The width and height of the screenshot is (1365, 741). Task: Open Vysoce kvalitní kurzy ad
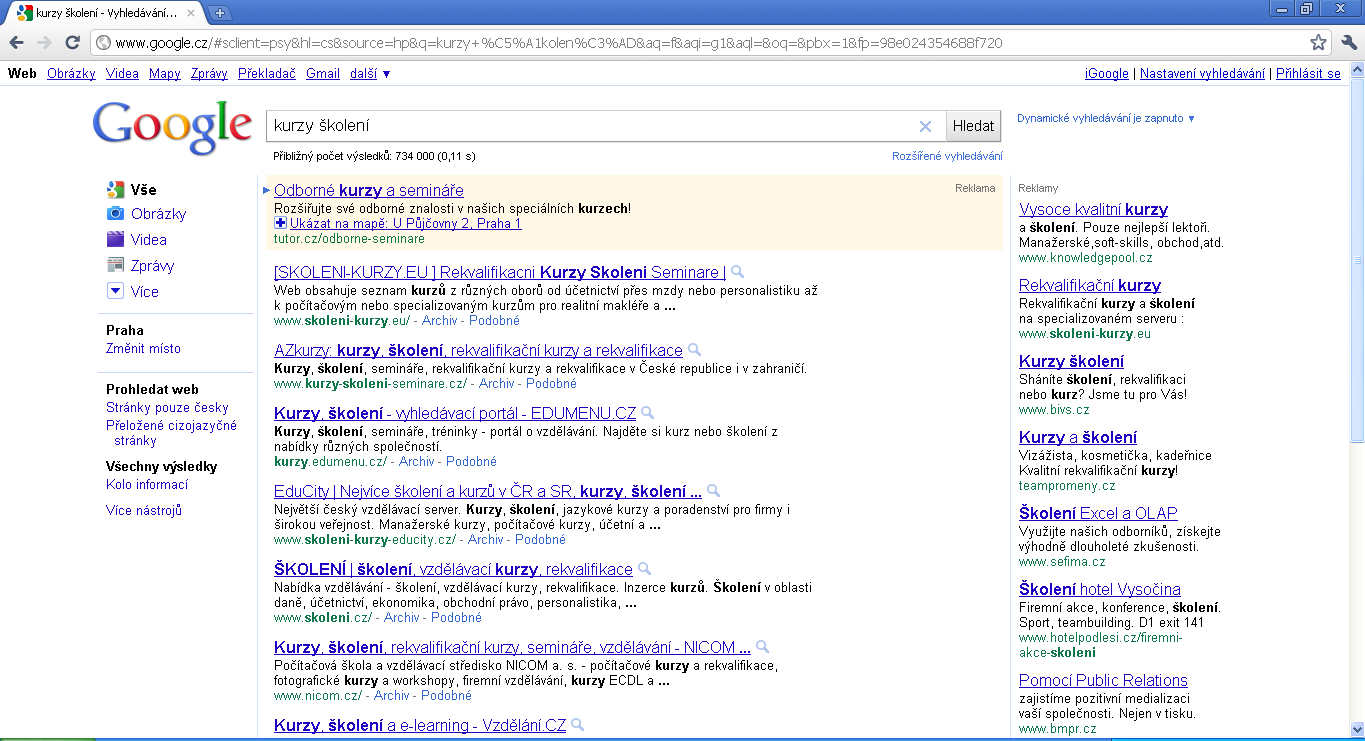click(x=1093, y=209)
